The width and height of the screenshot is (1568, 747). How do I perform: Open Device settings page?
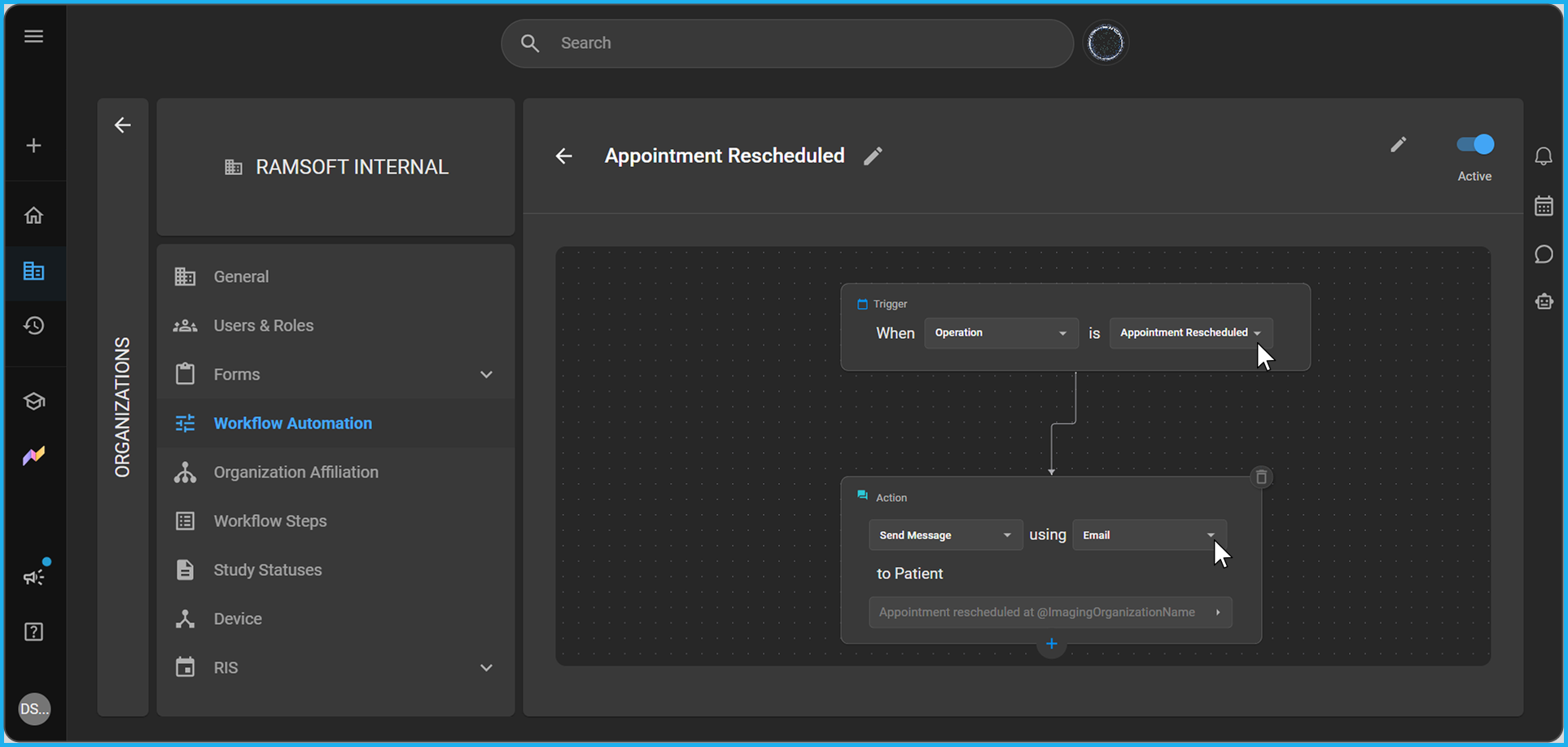[x=335, y=619]
